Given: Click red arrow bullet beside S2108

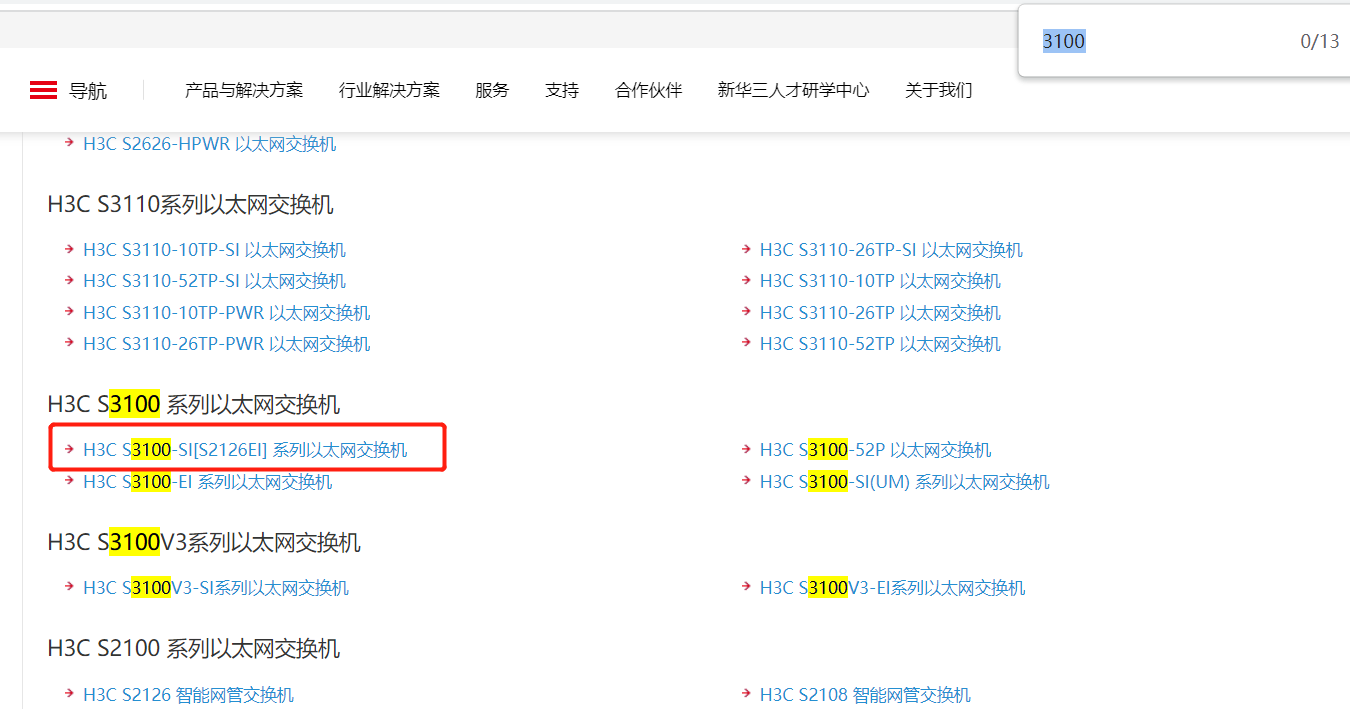Looking at the screenshot, I should 746,694.
